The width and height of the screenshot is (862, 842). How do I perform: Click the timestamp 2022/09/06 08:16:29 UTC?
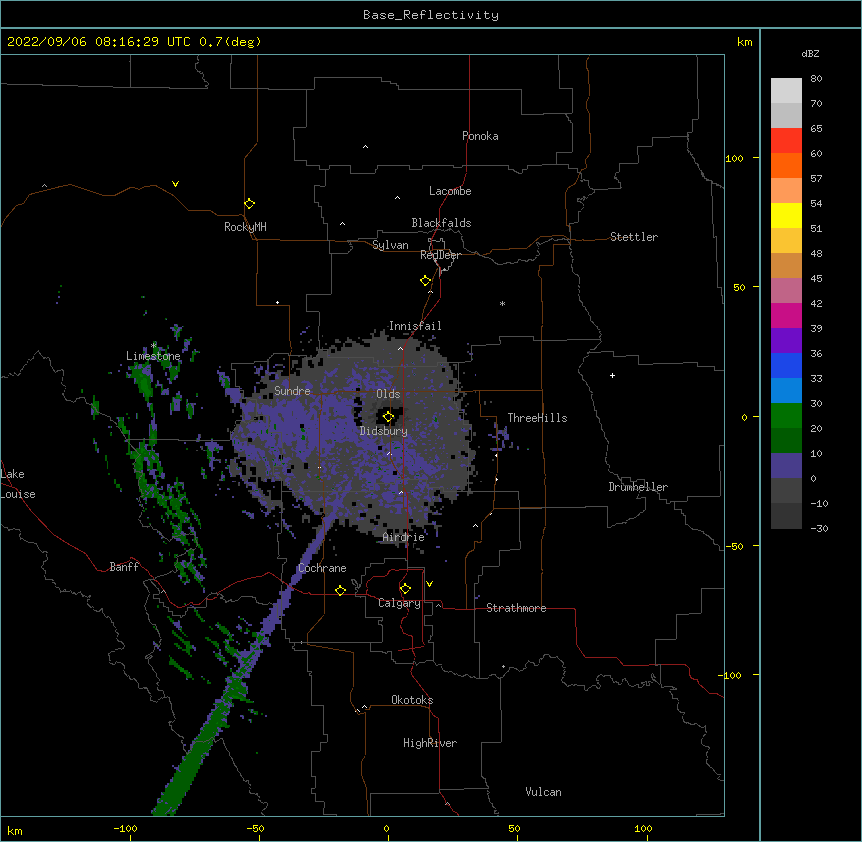pyautogui.click(x=99, y=42)
